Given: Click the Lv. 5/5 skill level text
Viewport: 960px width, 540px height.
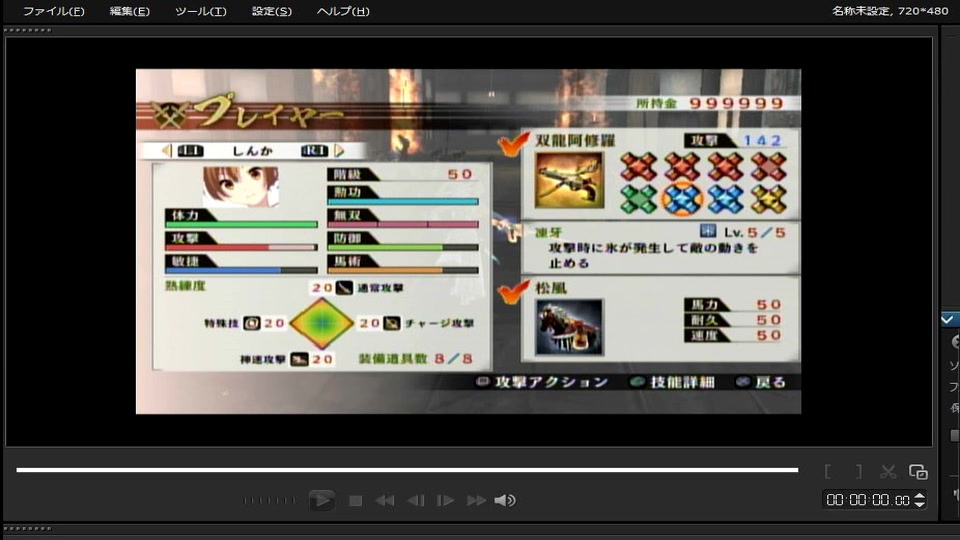Looking at the screenshot, I should pos(754,232).
